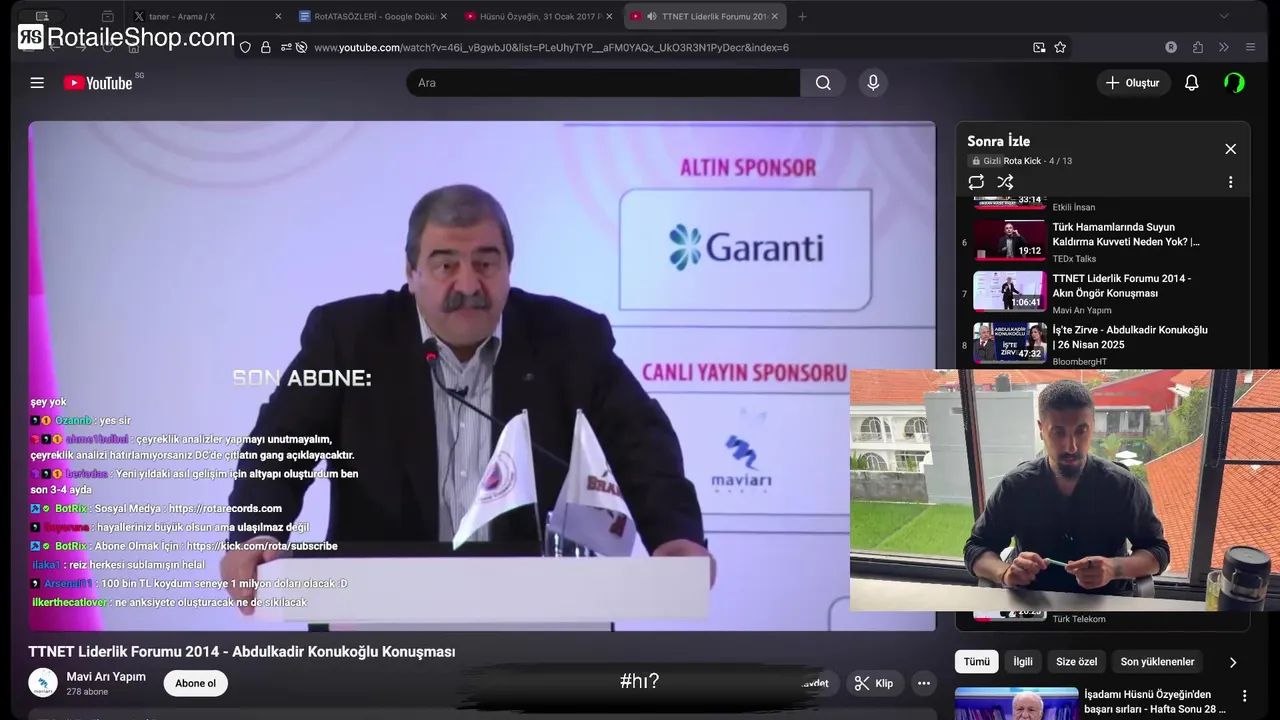Switch to the RotATASÖZLERİ Google Docs tab

tap(370, 16)
